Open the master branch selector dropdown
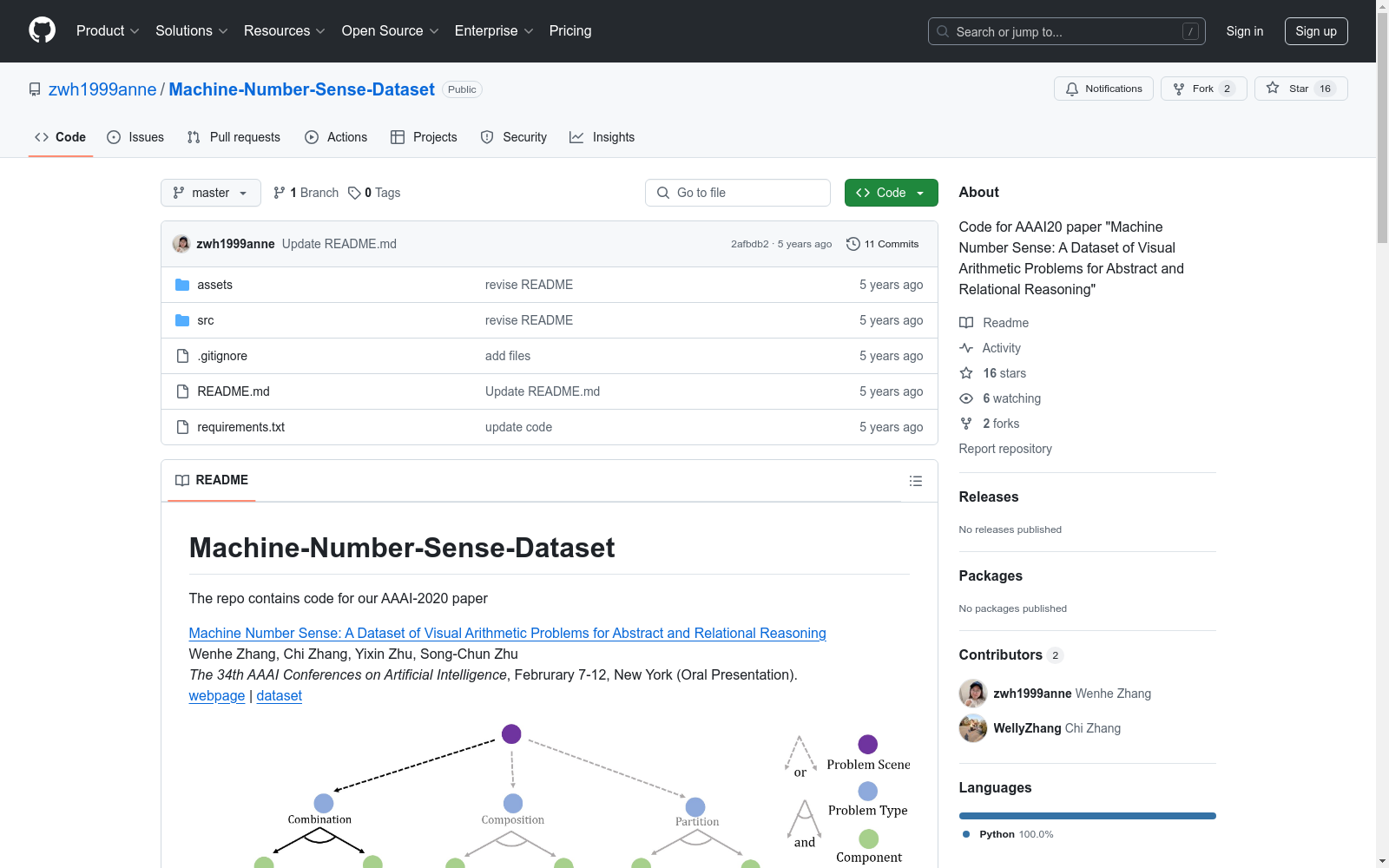 click(x=211, y=193)
